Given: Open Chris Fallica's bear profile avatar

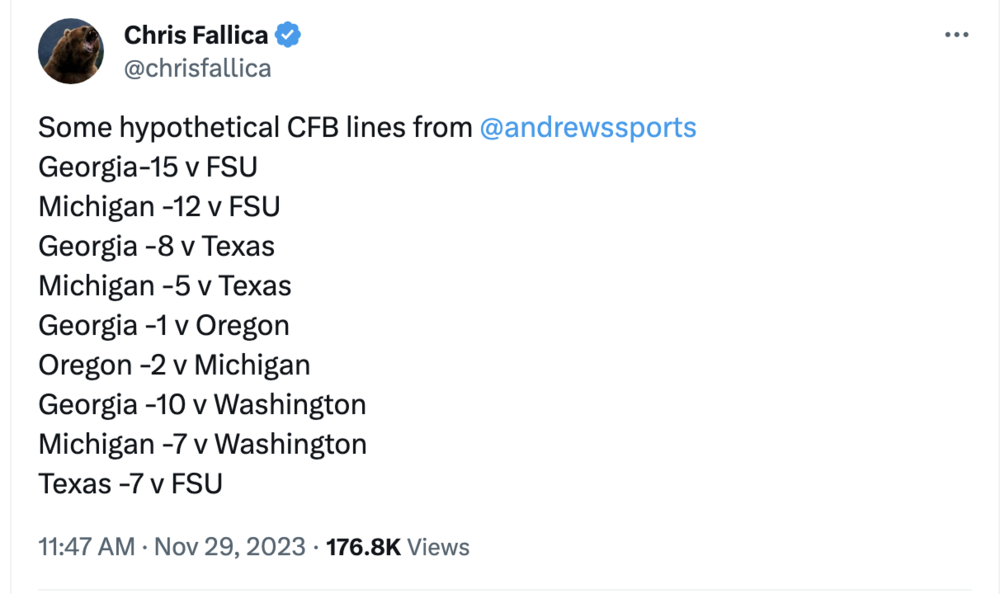Looking at the screenshot, I should coord(71,51).
